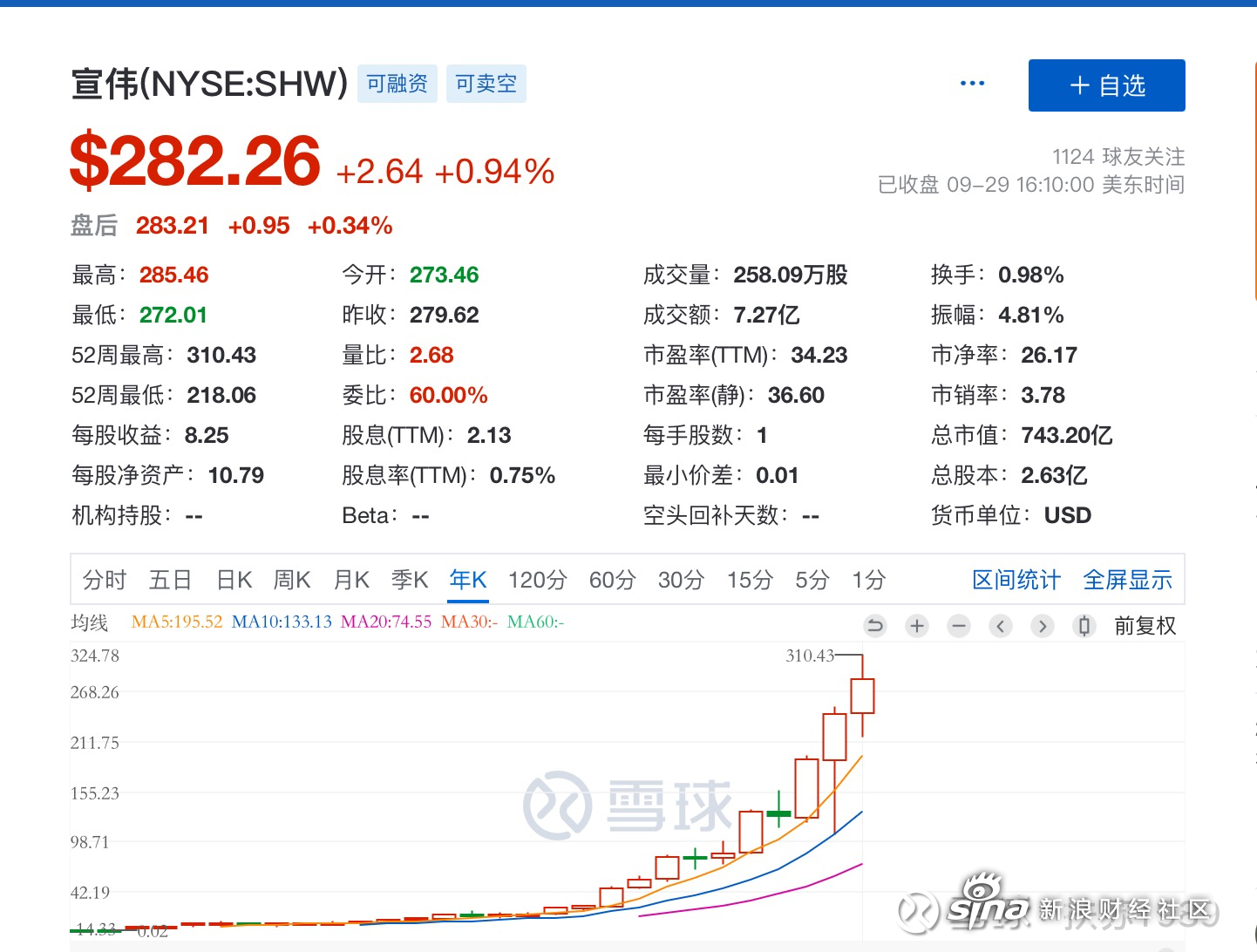1257x952 pixels.
Task: Click the latest candlestick near 310.43 high
Action: coord(862,696)
